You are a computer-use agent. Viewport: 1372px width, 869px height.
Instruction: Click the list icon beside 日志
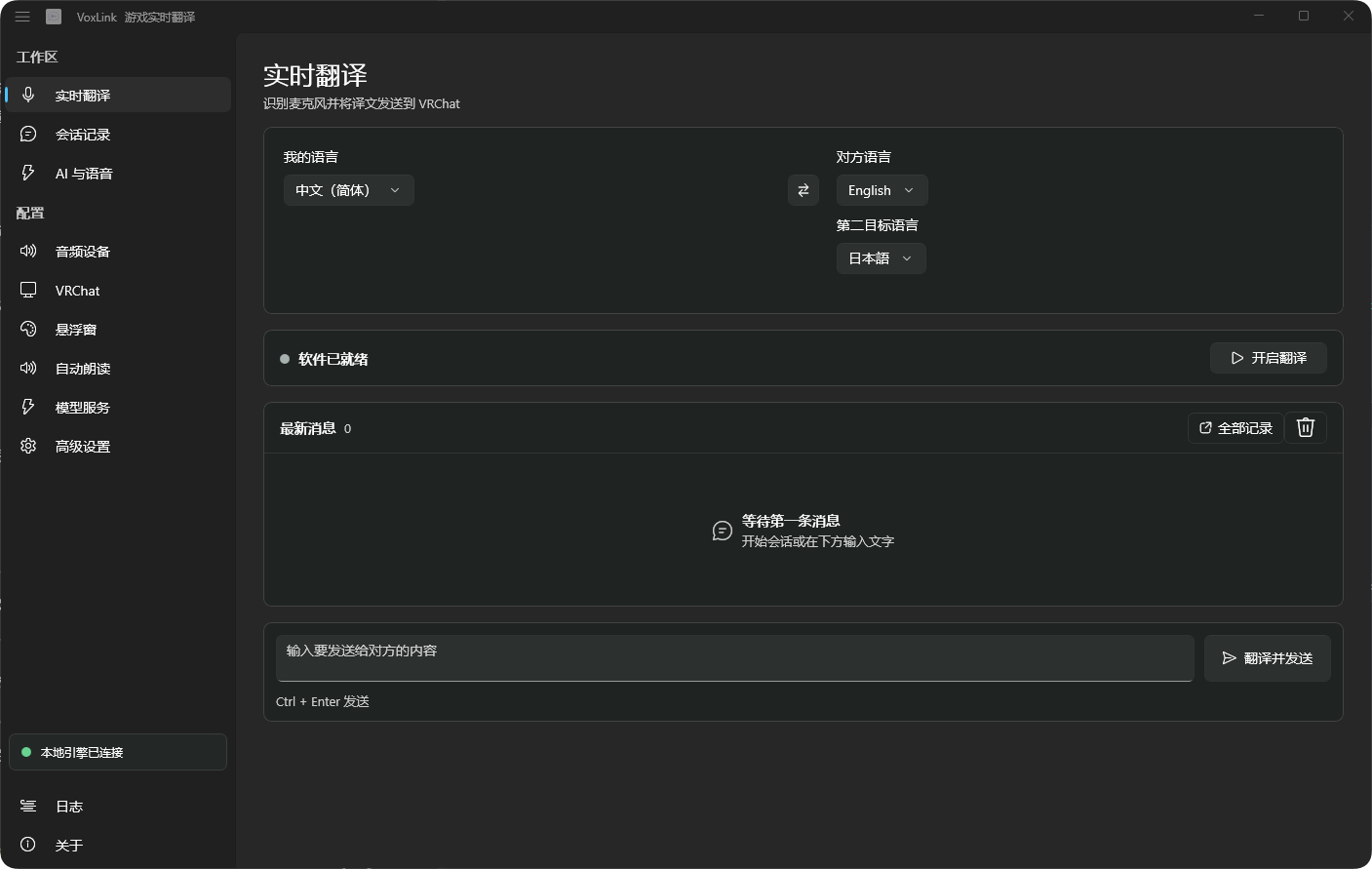pyautogui.click(x=28, y=806)
